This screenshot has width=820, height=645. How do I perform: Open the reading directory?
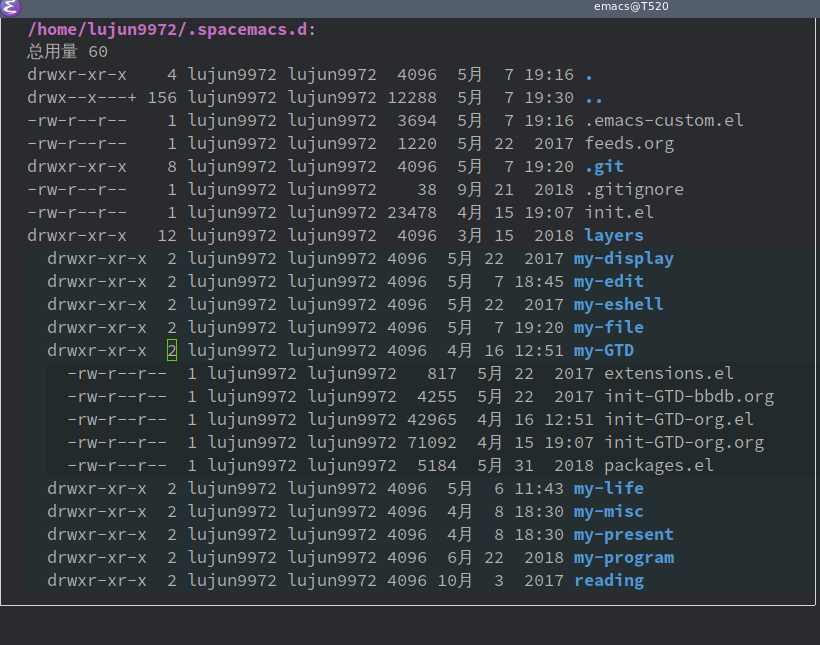[608, 580]
